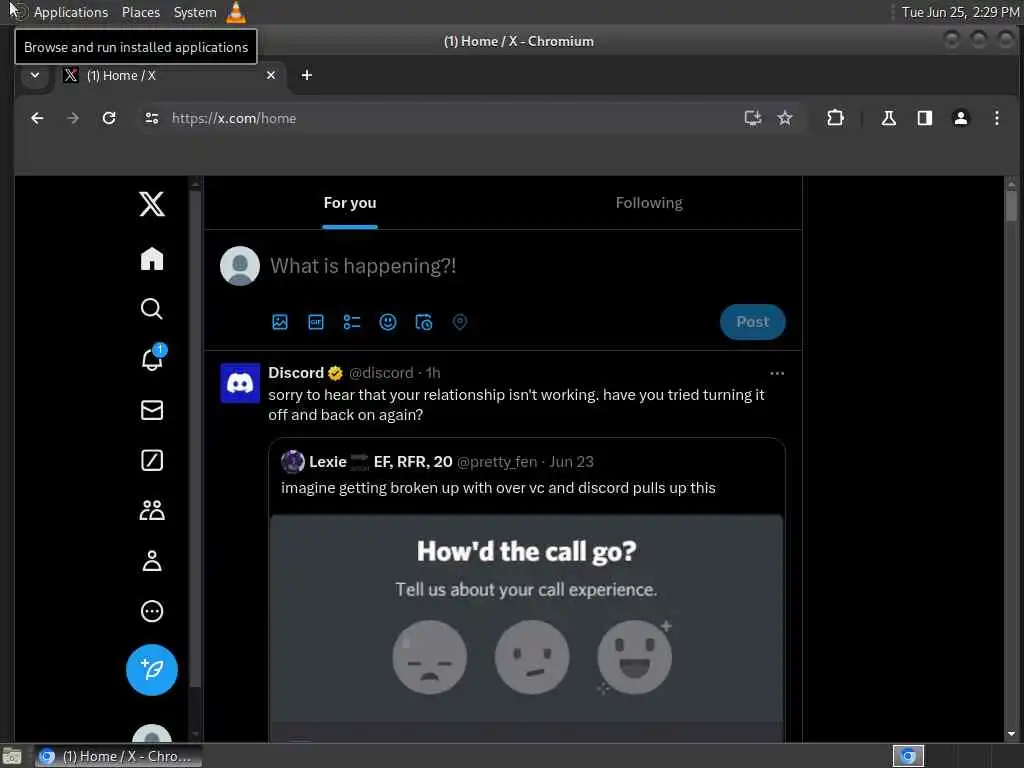Open System menu
This screenshot has height=768, width=1024.
click(x=195, y=12)
